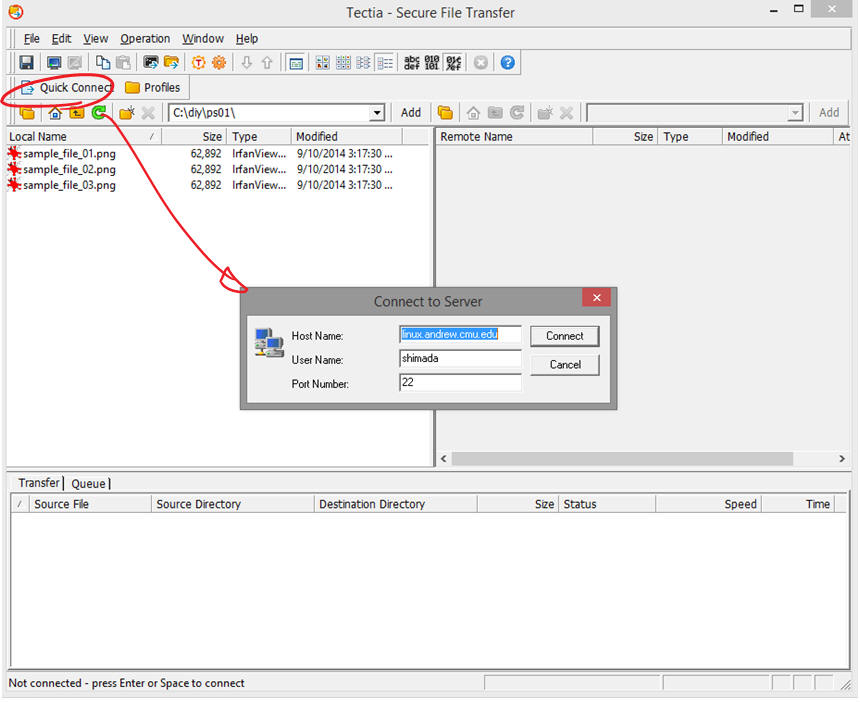Image resolution: width=860 pixels, height=702 pixels.
Task: Click the remote pane right scroll arrow
Action: click(x=842, y=458)
